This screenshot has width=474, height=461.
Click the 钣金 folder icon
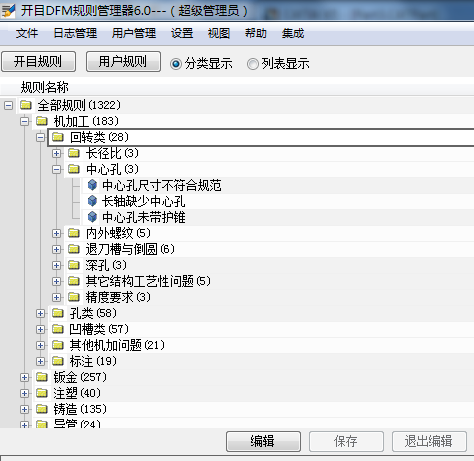coord(42,377)
